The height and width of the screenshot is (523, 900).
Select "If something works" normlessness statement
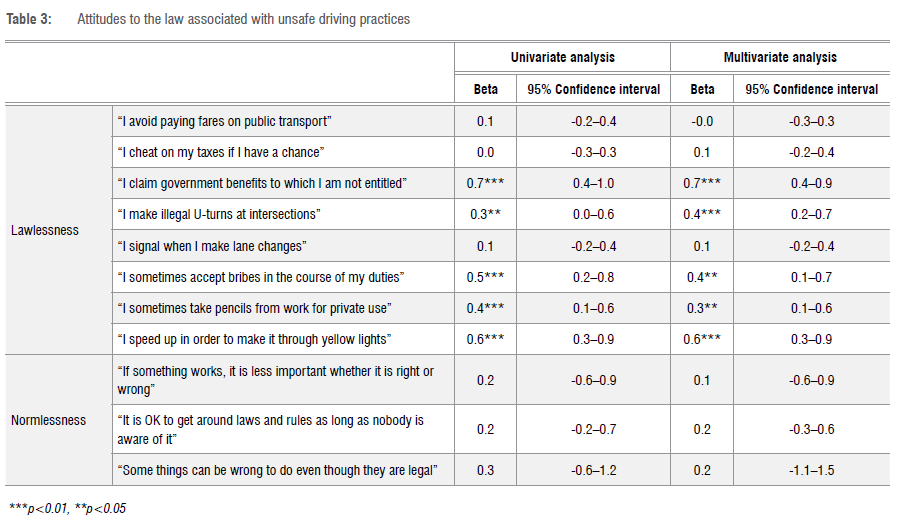click(276, 380)
